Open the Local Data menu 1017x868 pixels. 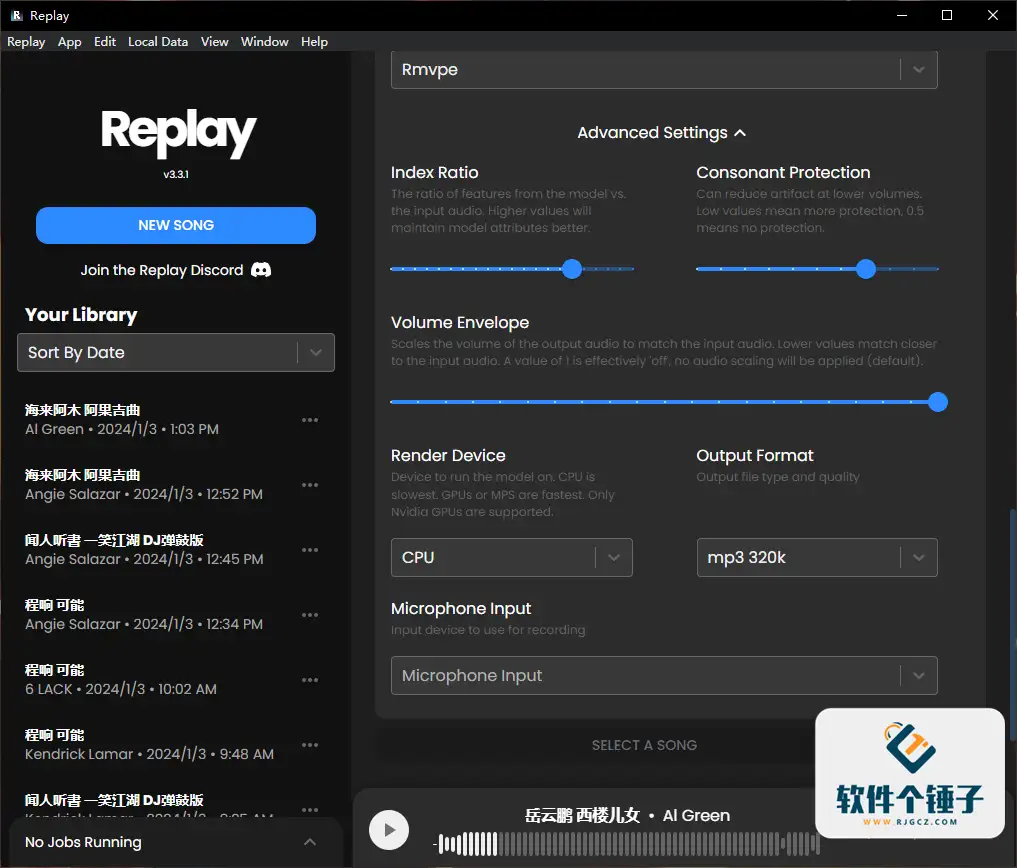point(158,42)
